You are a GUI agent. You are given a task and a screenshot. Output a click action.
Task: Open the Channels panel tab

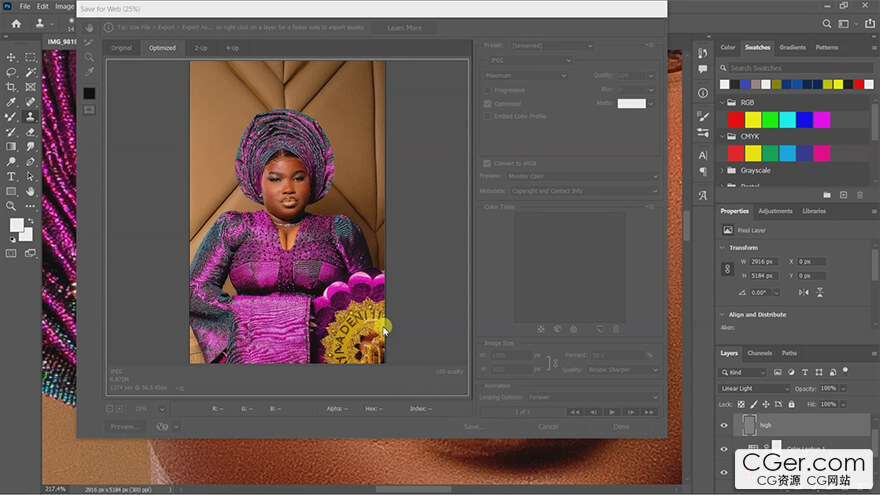tap(760, 353)
